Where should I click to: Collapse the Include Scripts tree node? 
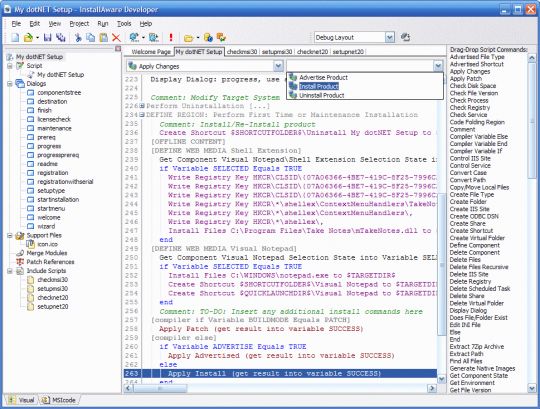[10, 271]
